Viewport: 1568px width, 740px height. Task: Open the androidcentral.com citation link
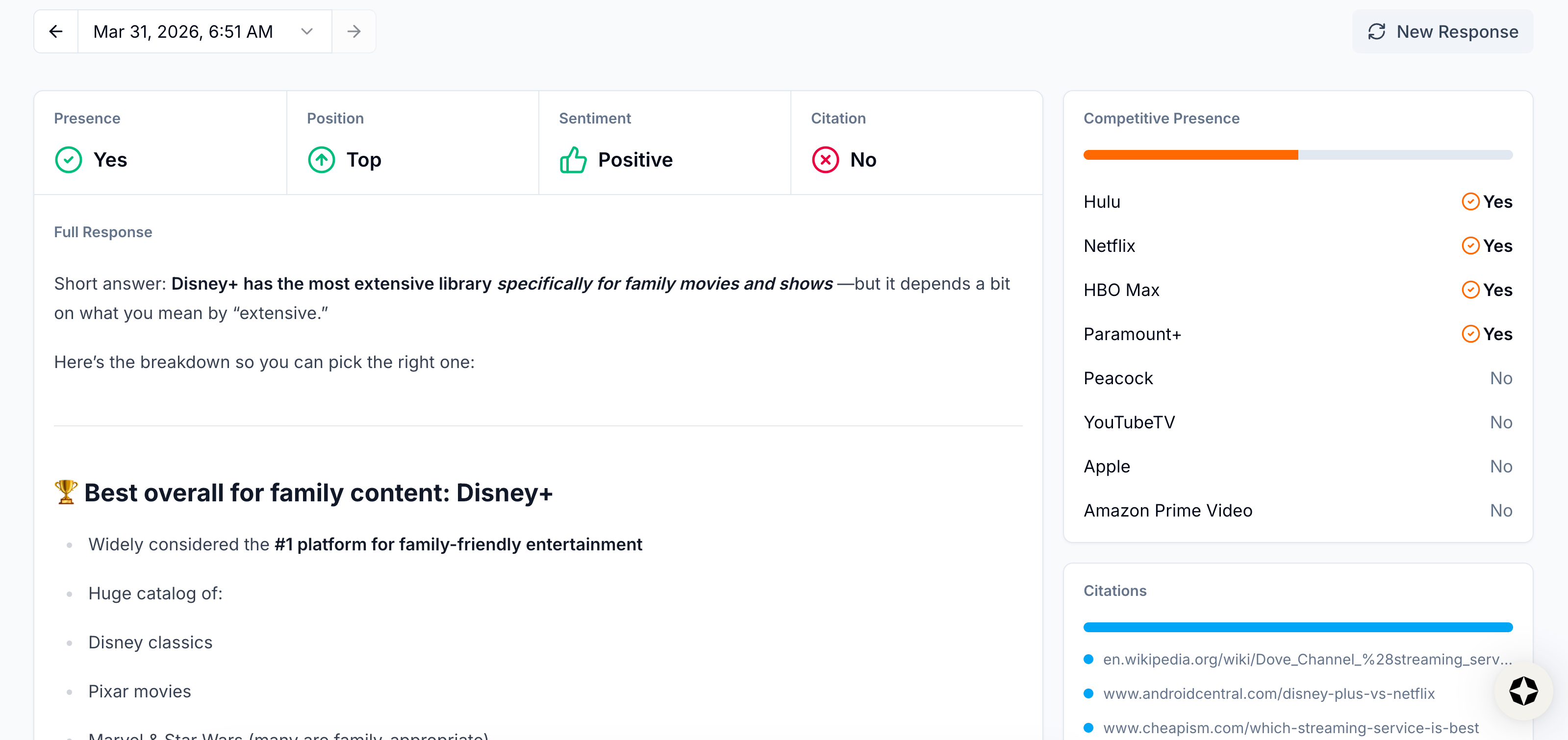click(1268, 694)
